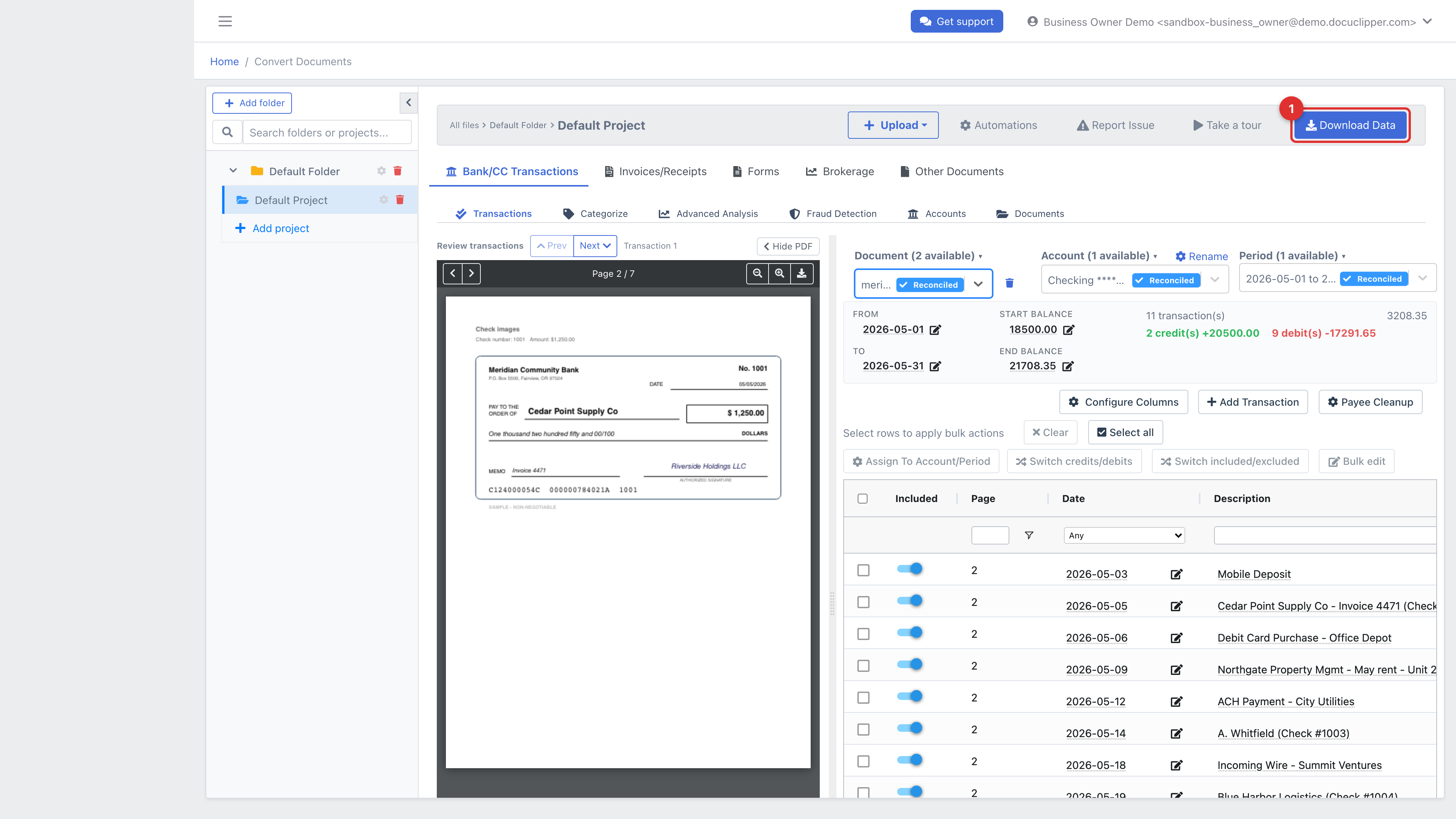Go to previous PDF page
Viewport: 1456px width, 819px height.
click(x=453, y=273)
